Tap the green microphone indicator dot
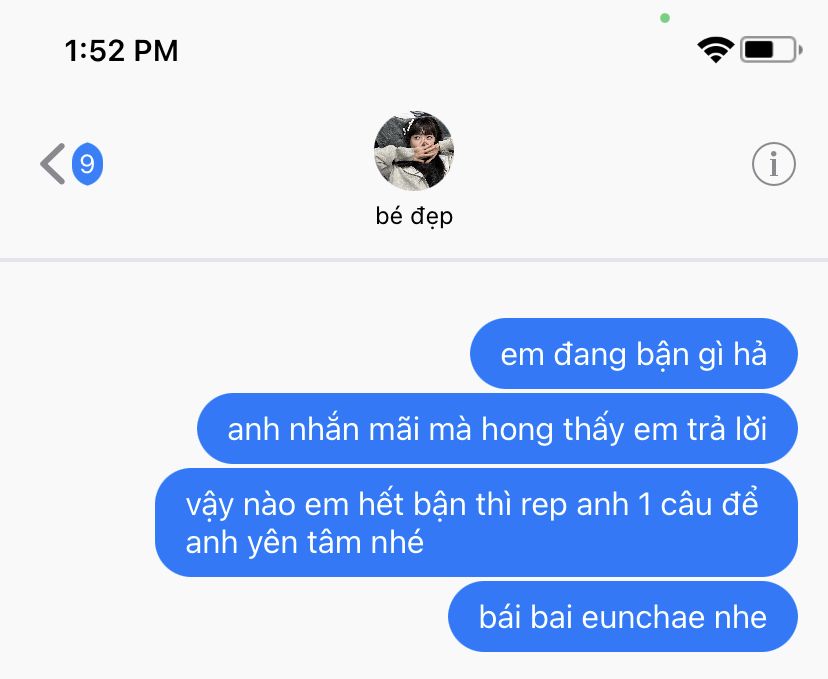The width and height of the screenshot is (828, 679). click(665, 18)
